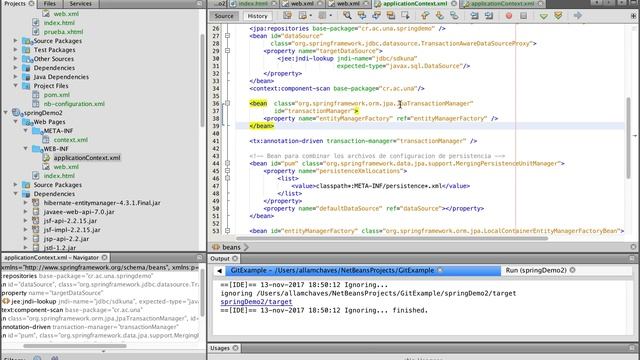Jump to Previous Bookmark icon
The width and height of the screenshot is (640, 360).
(x=425, y=16)
